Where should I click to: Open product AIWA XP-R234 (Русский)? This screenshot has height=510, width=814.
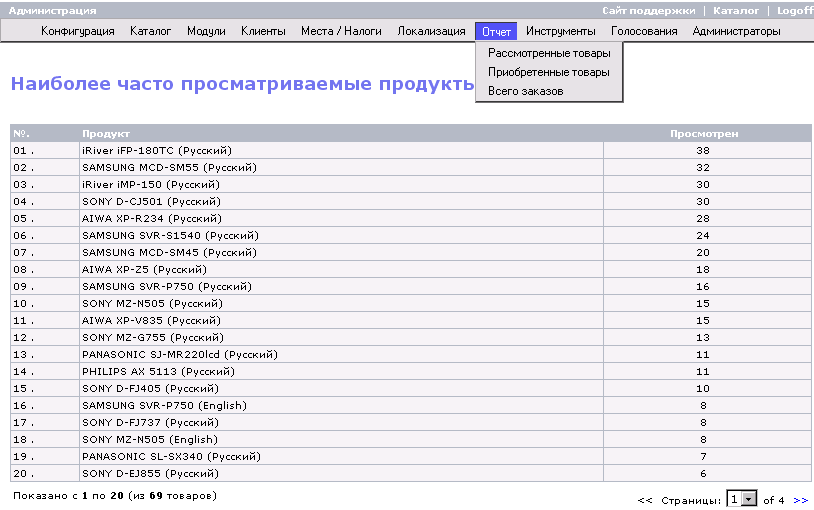[152, 218]
